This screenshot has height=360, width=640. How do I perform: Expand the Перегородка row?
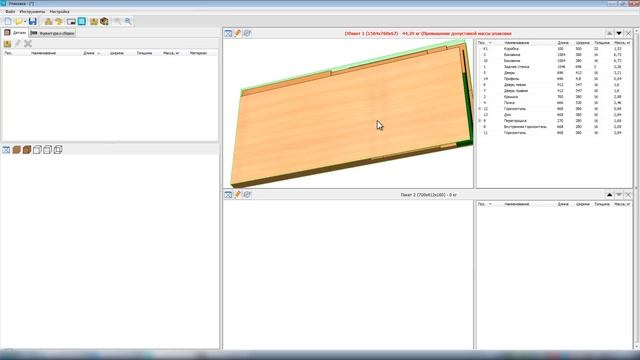click(x=480, y=121)
